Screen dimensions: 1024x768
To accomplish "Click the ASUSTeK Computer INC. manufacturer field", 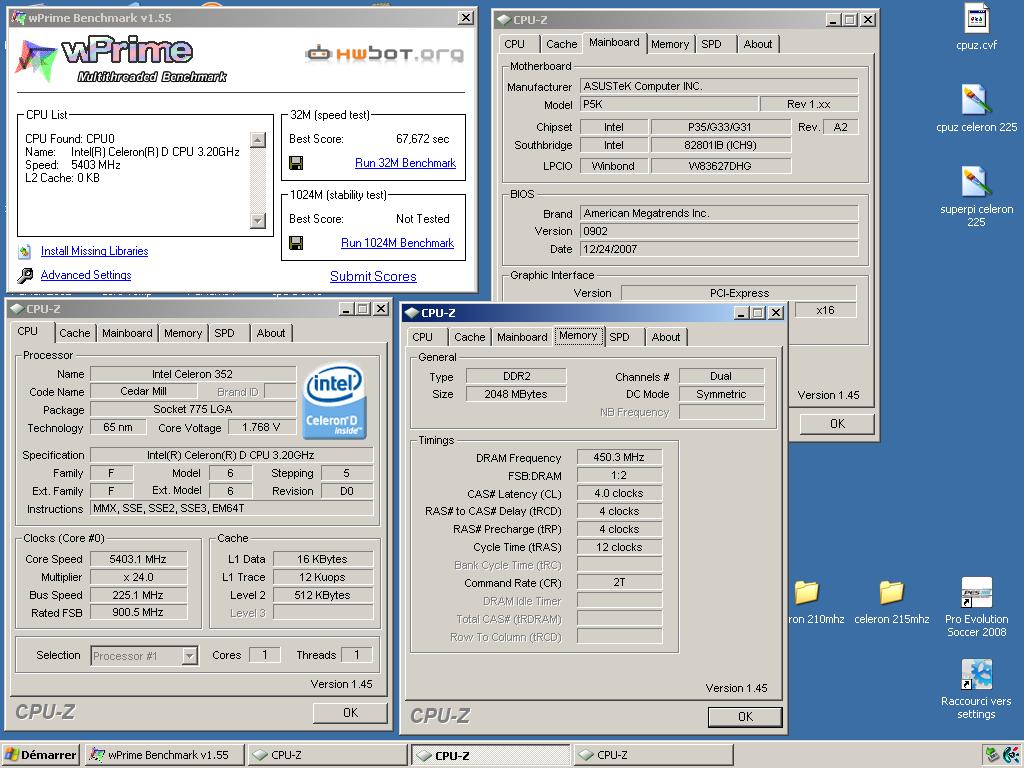I will click(x=719, y=86).
